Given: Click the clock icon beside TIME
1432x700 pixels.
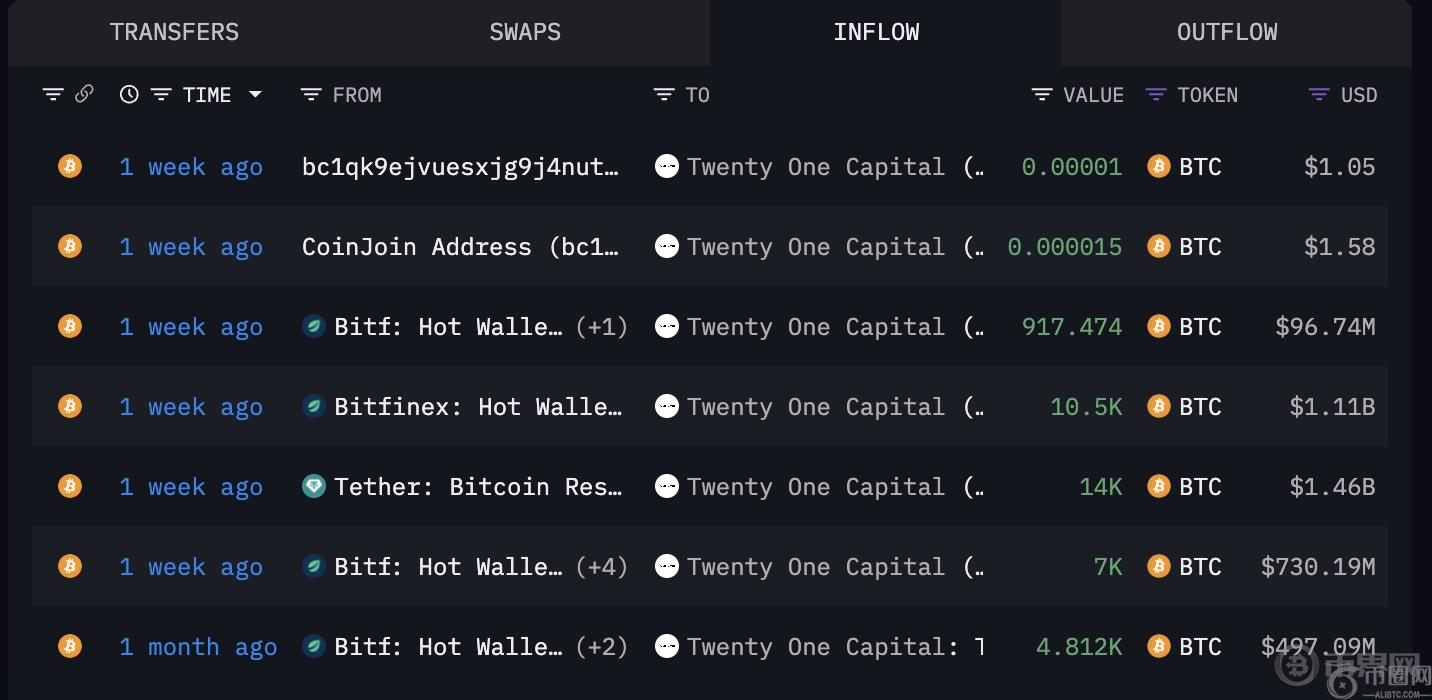Looking at the screenshot, I should pyautogui.click(x=129, y=94).
